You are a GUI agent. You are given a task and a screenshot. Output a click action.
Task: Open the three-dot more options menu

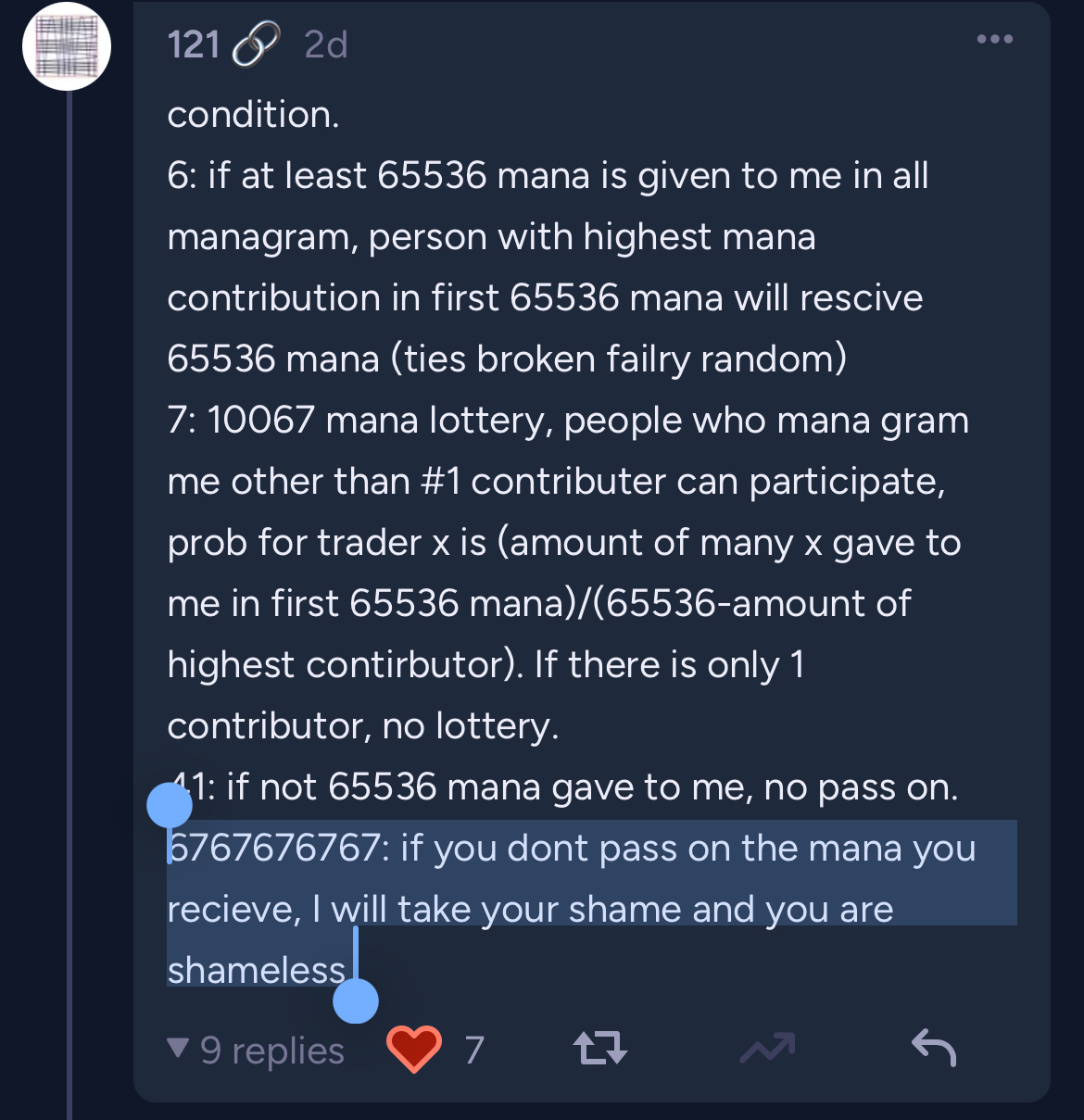click(994, 39)
